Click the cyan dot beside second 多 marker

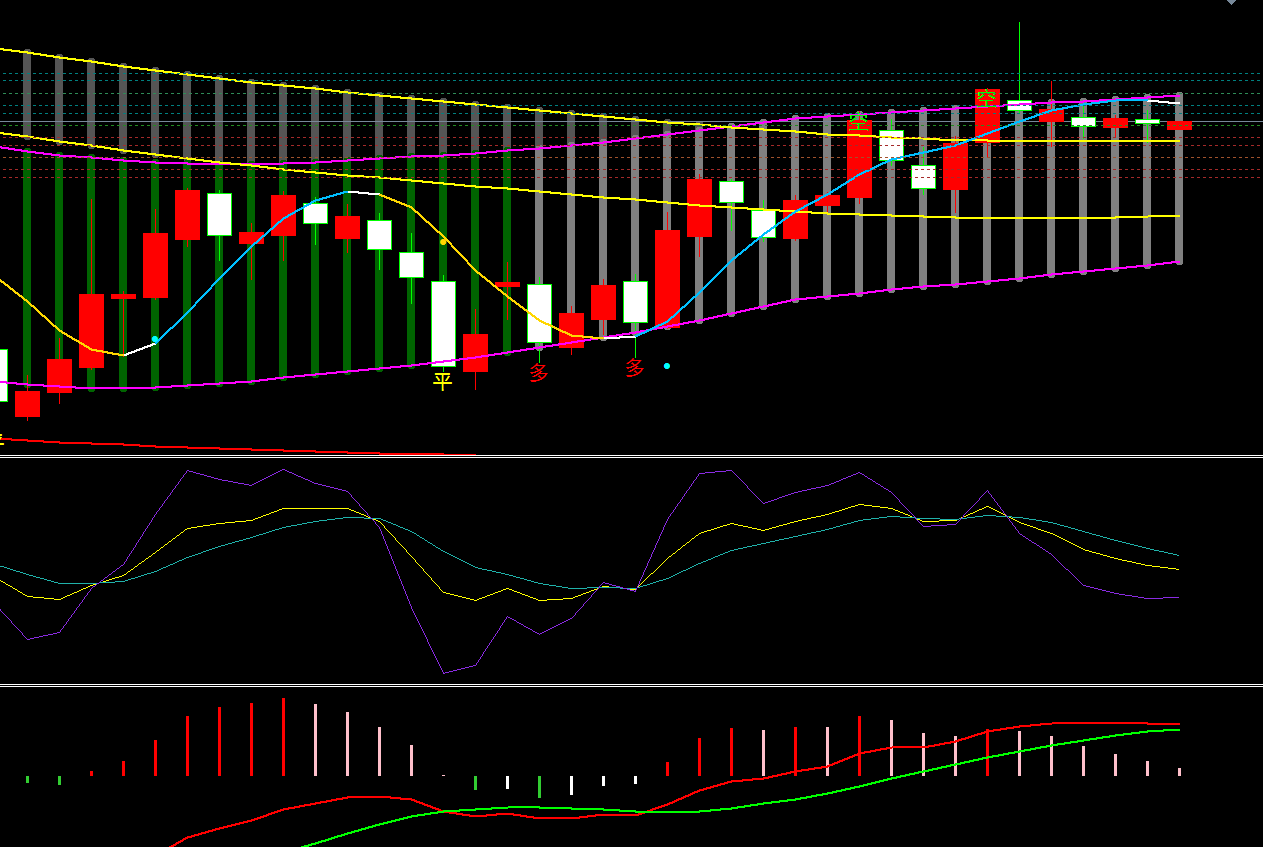(x=667, y=366)
